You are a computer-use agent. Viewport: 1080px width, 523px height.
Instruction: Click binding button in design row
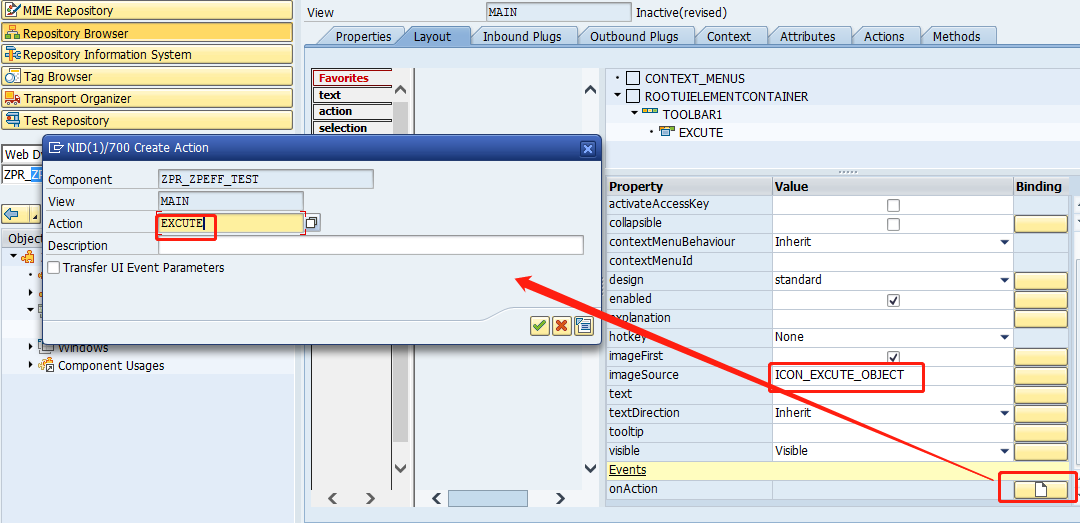point(1041,280)
